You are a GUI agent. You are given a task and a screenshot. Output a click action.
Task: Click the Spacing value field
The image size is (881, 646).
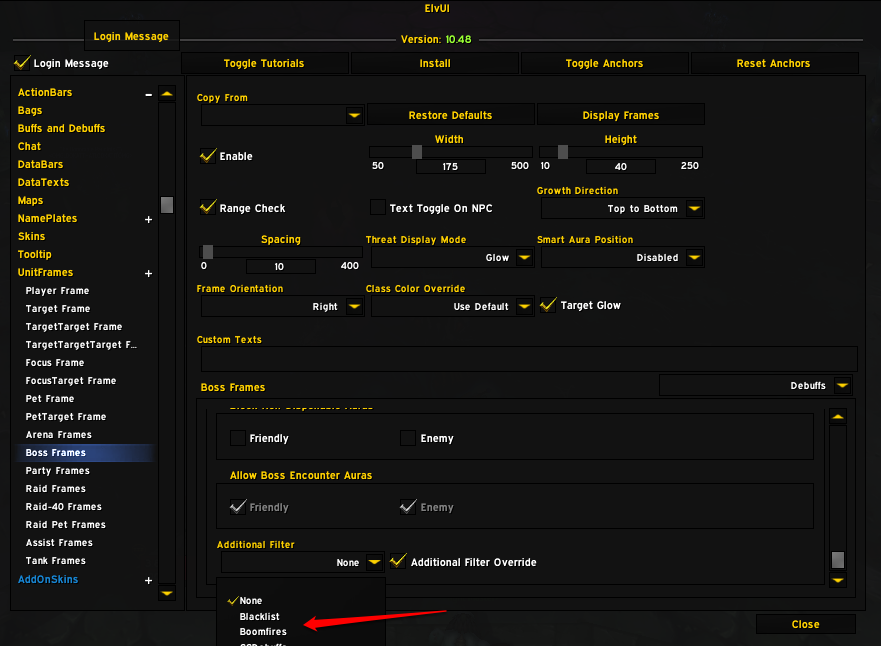[280, 266]
